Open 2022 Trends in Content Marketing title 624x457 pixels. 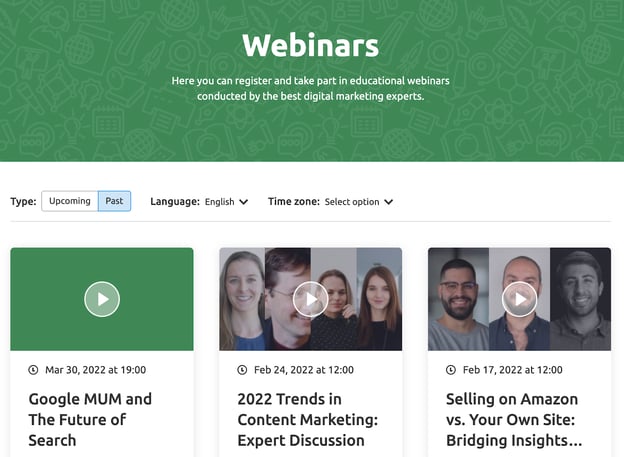[x=308, y=420]
